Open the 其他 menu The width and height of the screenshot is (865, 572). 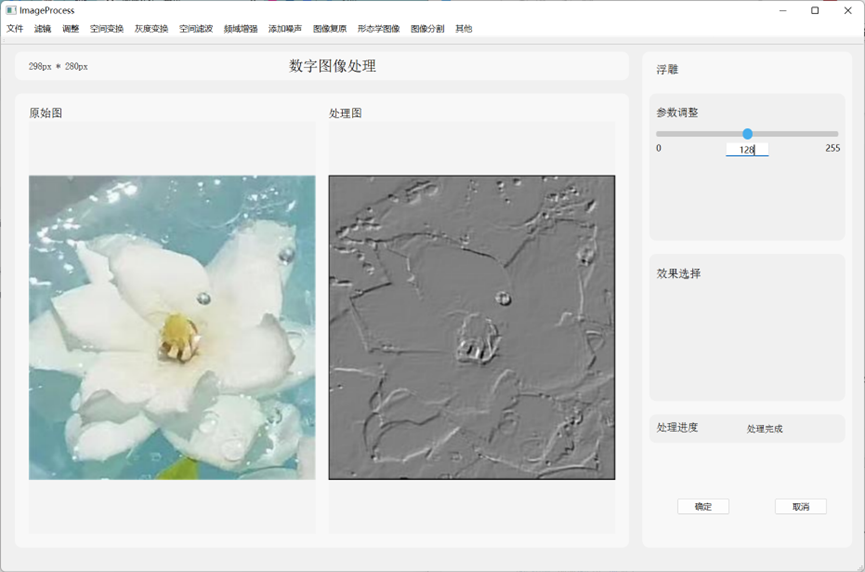coord(464,29)
